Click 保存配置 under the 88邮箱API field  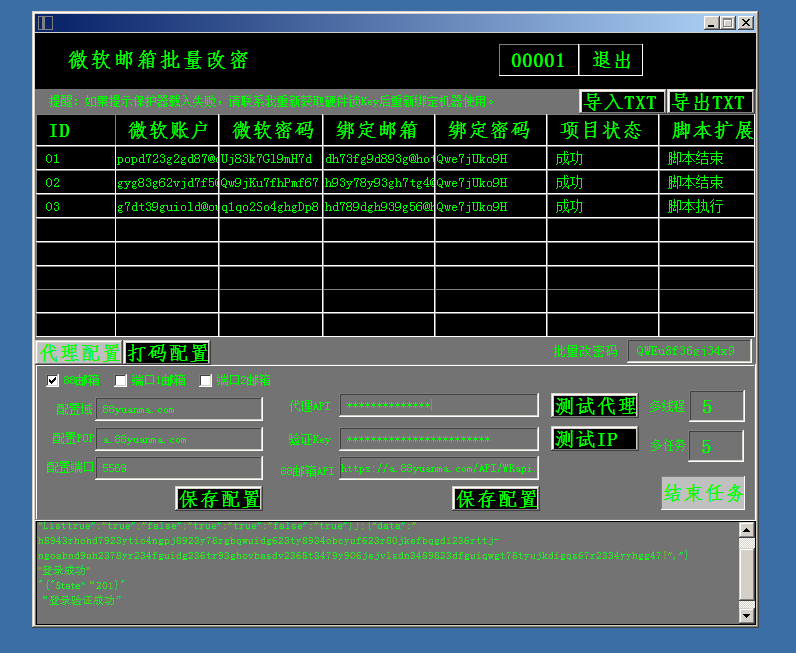point(495,499)
